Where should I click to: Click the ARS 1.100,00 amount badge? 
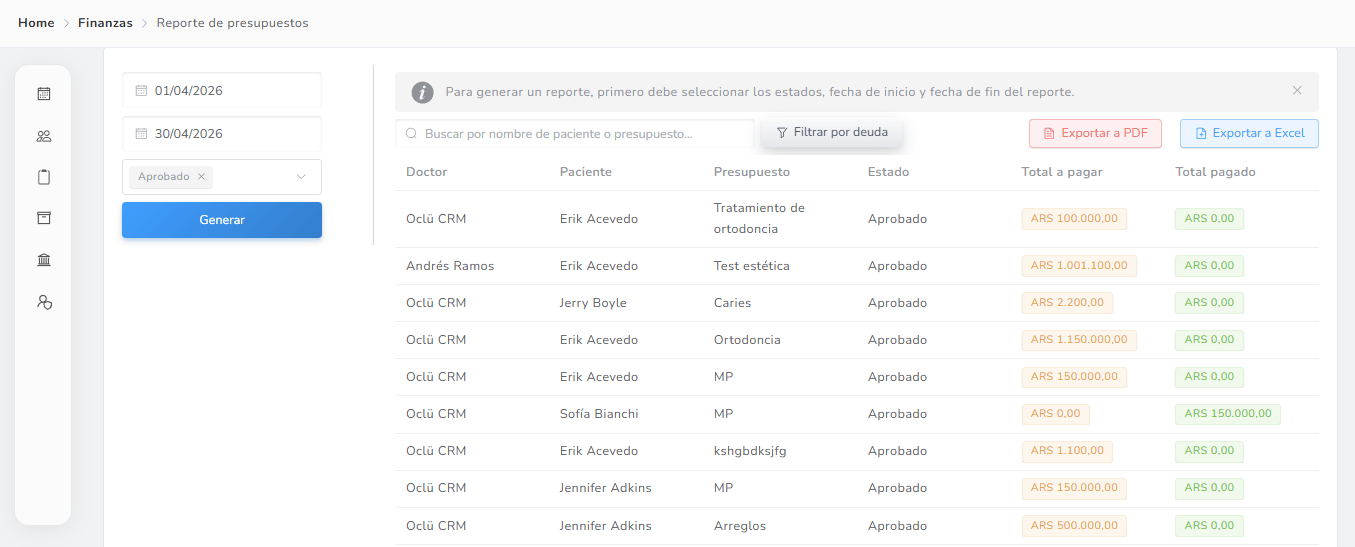(x=1067, y=451)
